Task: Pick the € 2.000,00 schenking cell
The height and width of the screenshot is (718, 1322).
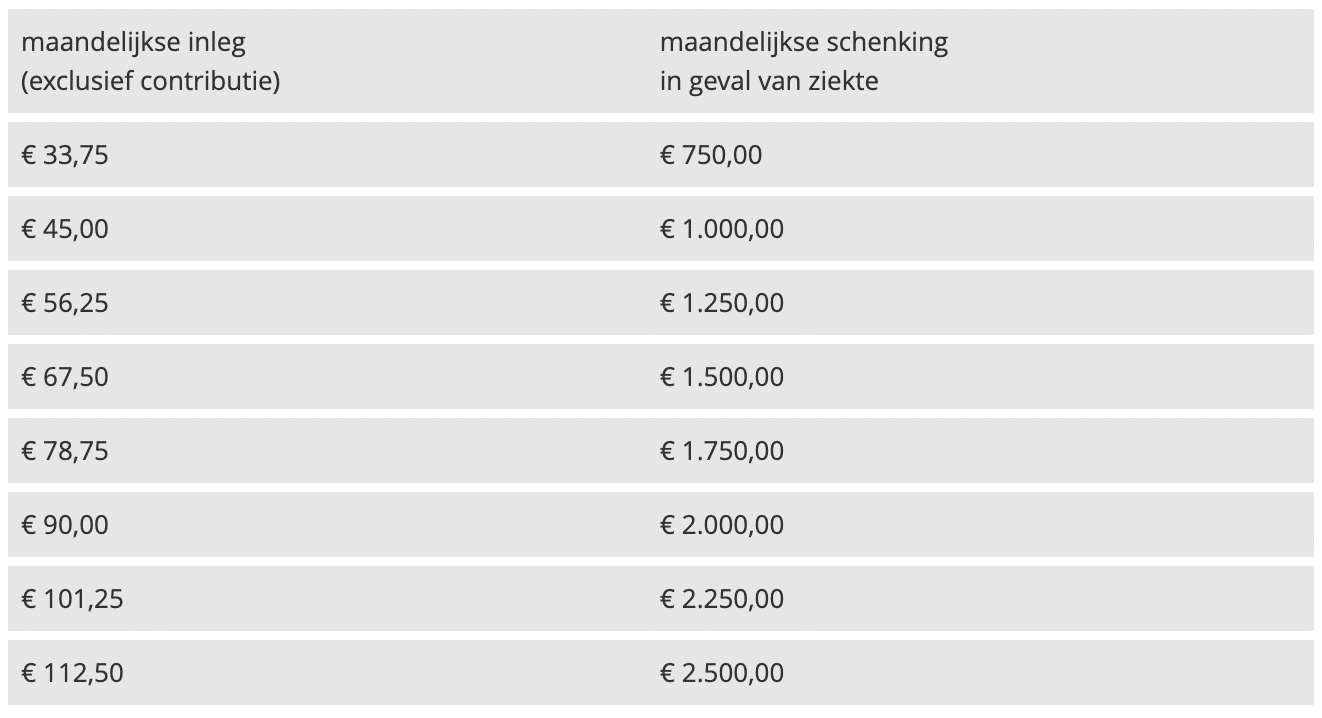Action: (722, 525)
